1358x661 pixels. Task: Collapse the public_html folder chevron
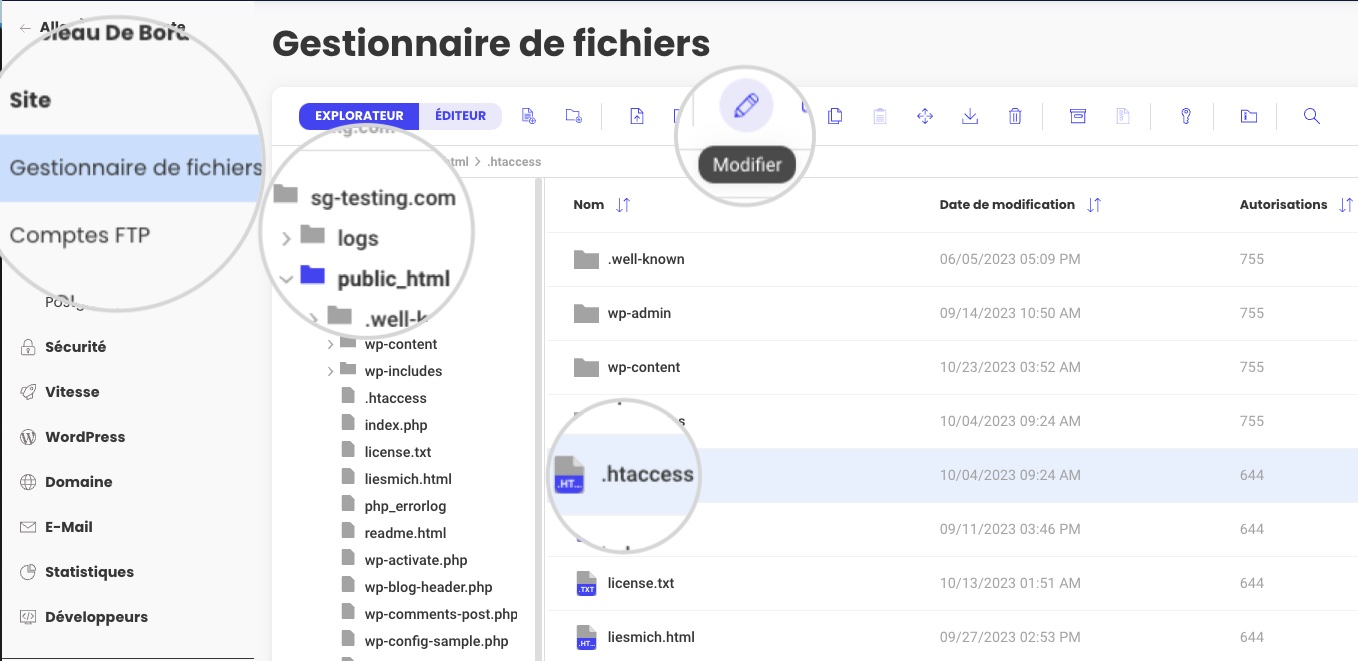click(286, 279)
